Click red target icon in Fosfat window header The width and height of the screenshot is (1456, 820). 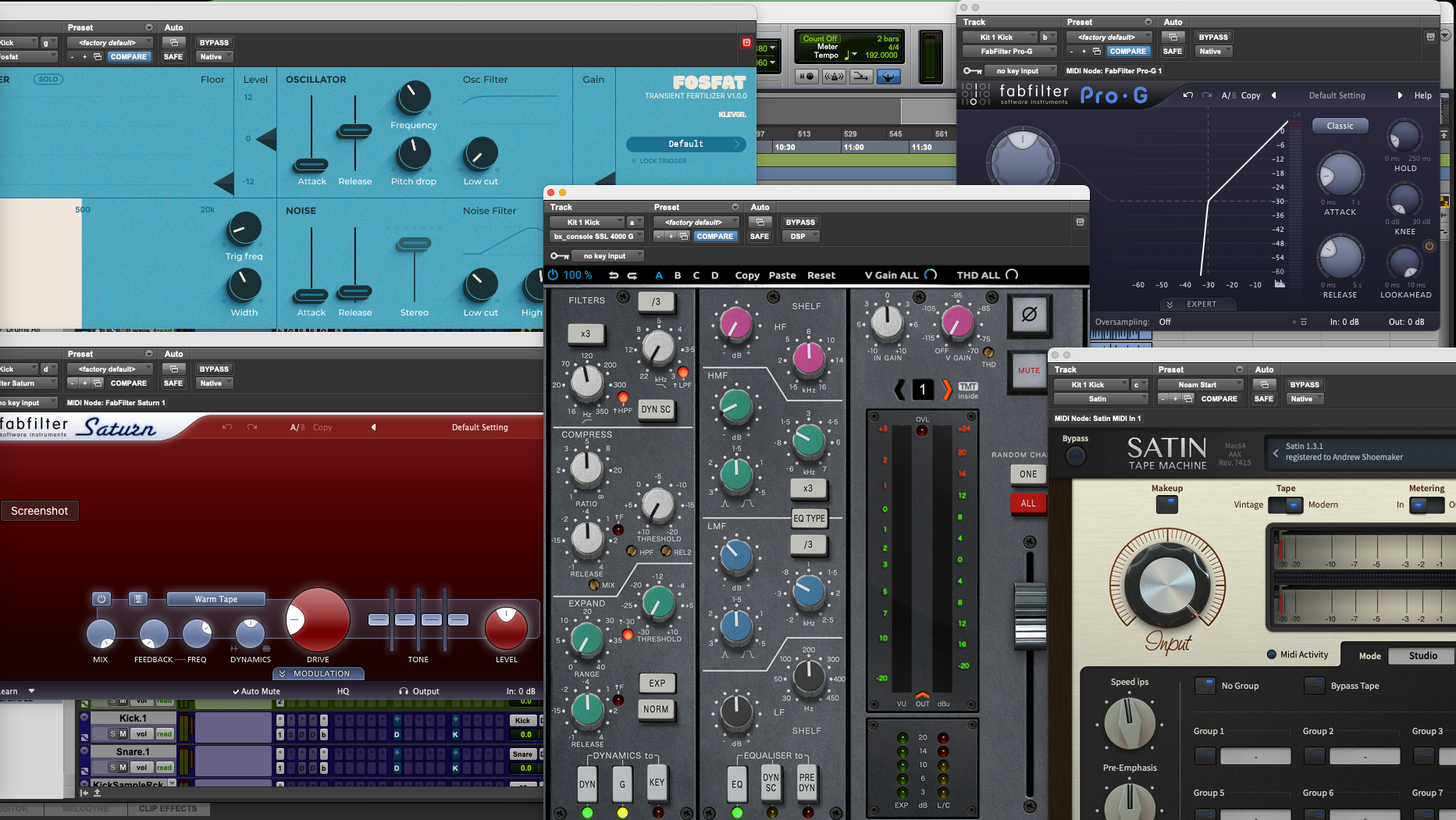tap(746, 43)
